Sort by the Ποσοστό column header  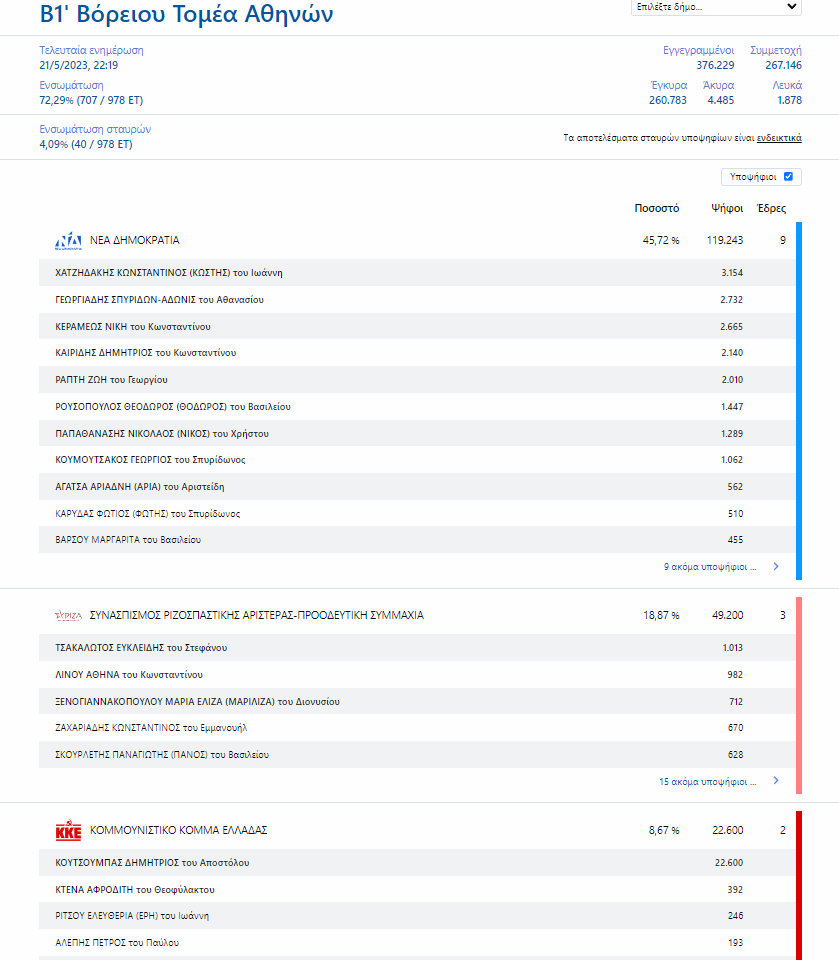click(656, 209)
